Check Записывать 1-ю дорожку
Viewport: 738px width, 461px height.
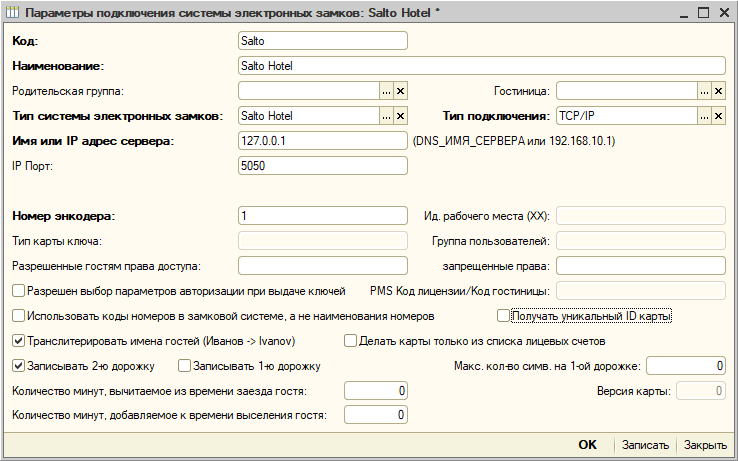[x=184, y=365]
